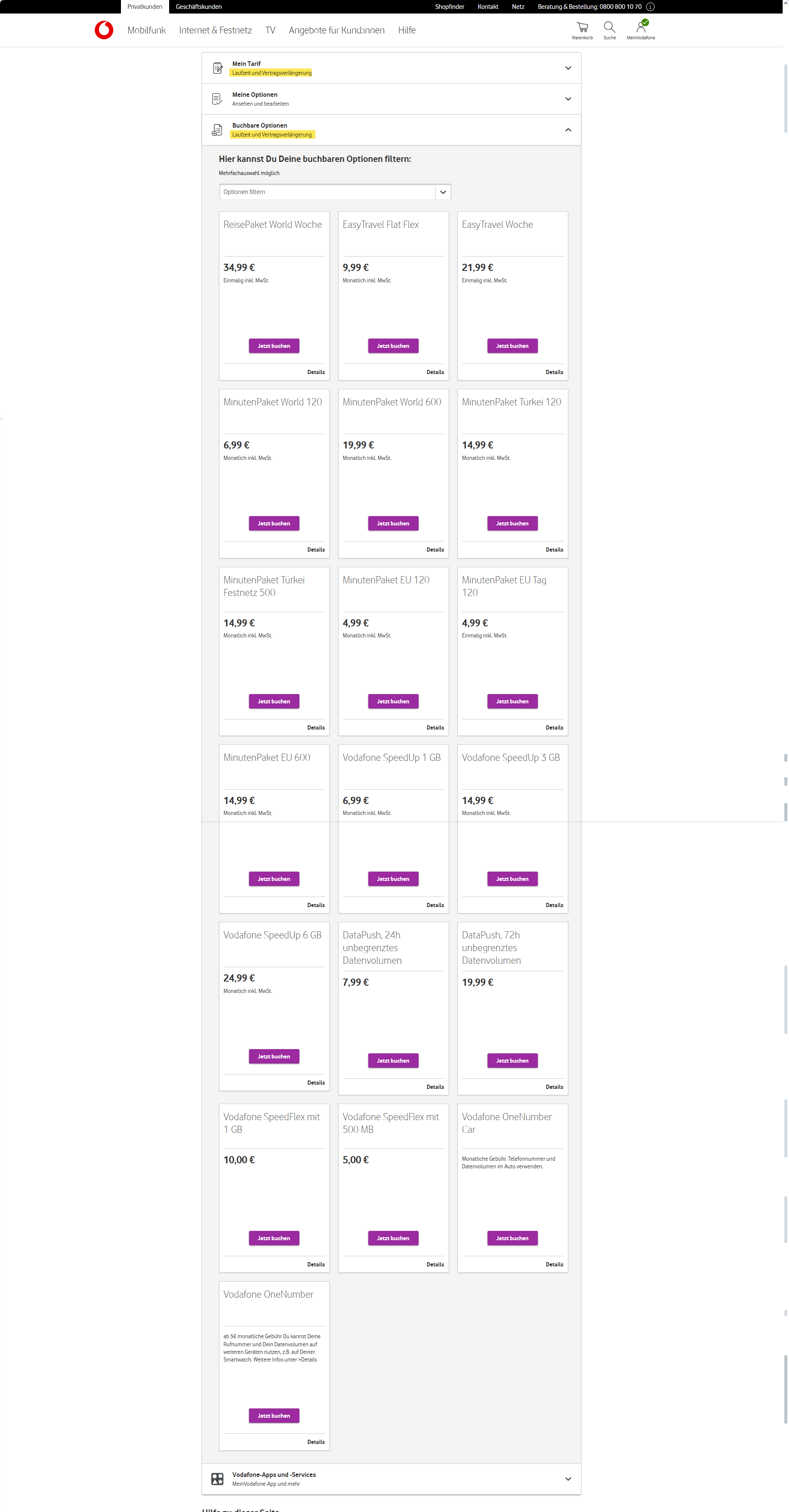Open the Shopfinder link in top bar

coord(449,7)
